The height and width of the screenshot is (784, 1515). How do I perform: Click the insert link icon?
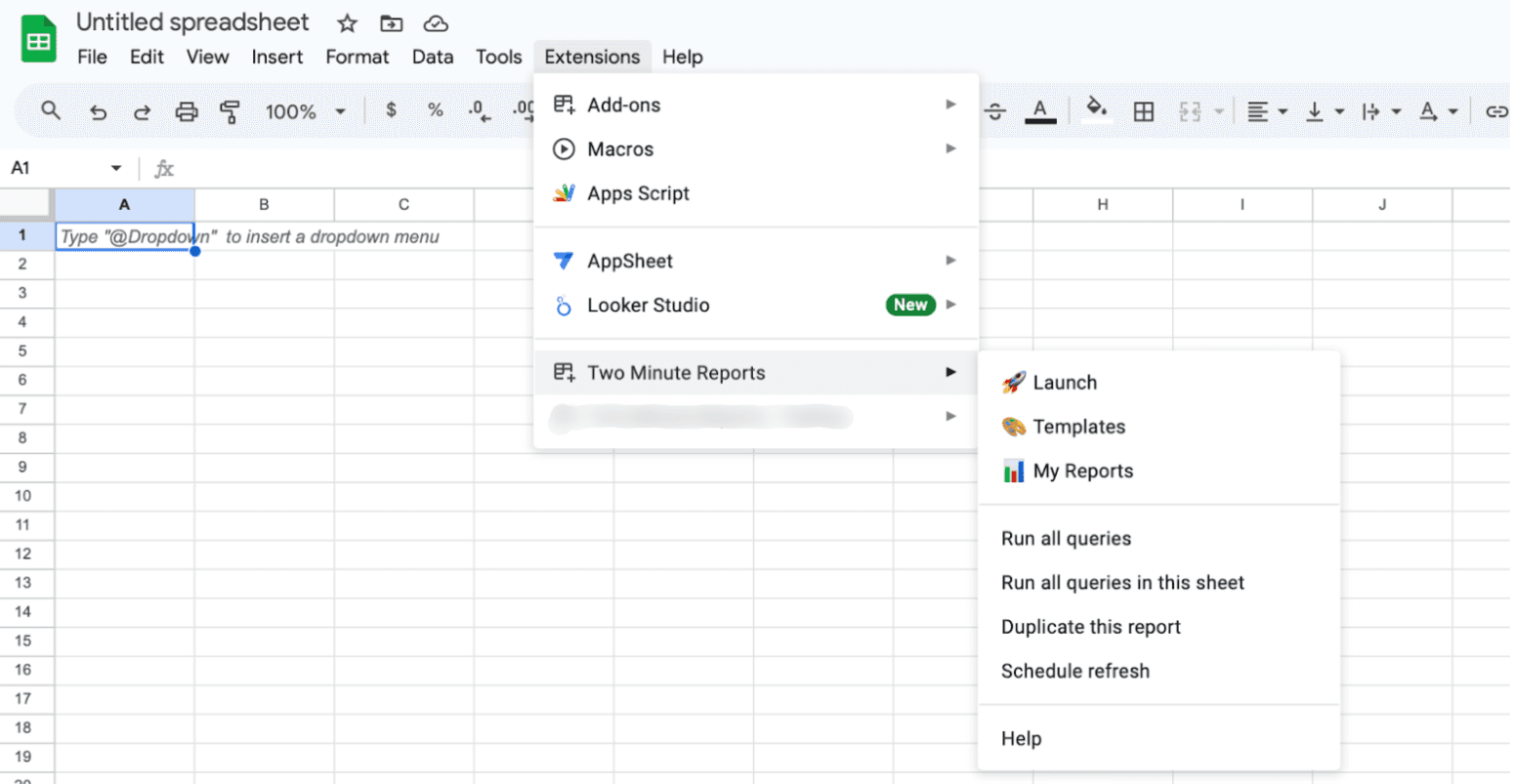1495,111
